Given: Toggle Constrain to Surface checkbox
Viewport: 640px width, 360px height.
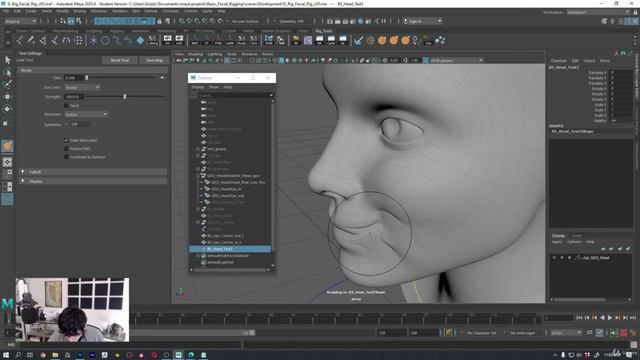Looking at the screenshot, I should coord(66,157).
